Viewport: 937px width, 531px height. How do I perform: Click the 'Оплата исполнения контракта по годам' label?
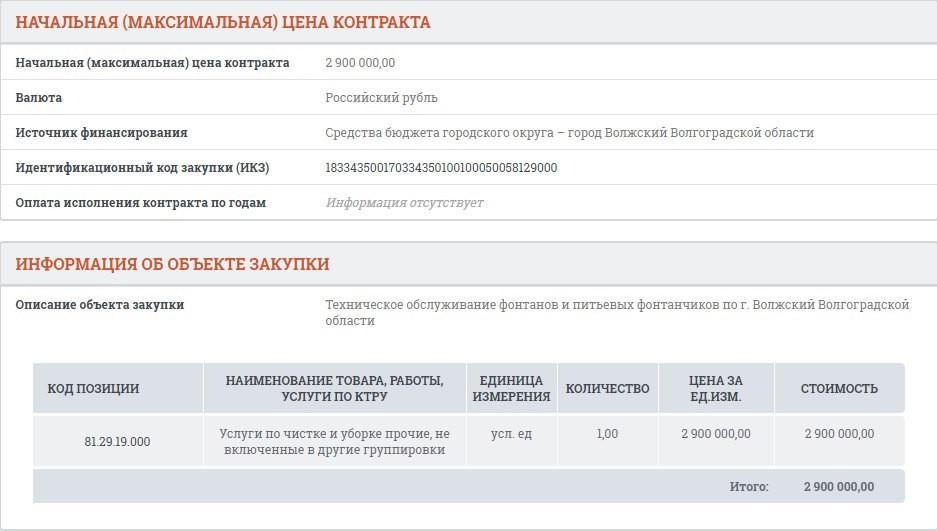(x=140, y=202)
